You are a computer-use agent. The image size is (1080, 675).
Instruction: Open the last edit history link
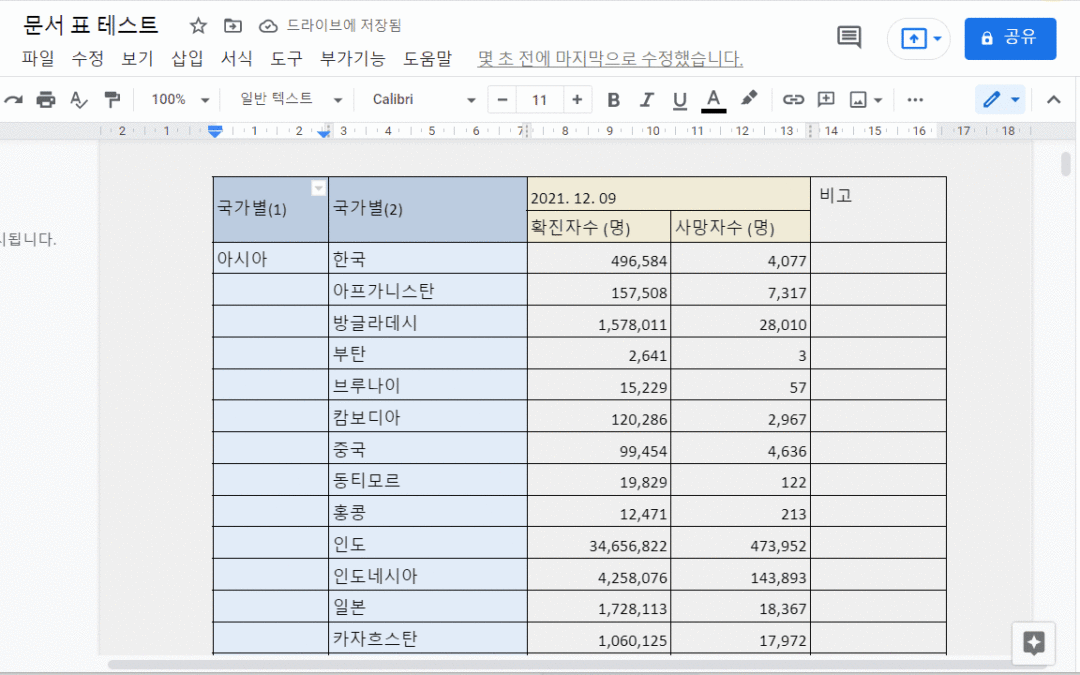610,59
